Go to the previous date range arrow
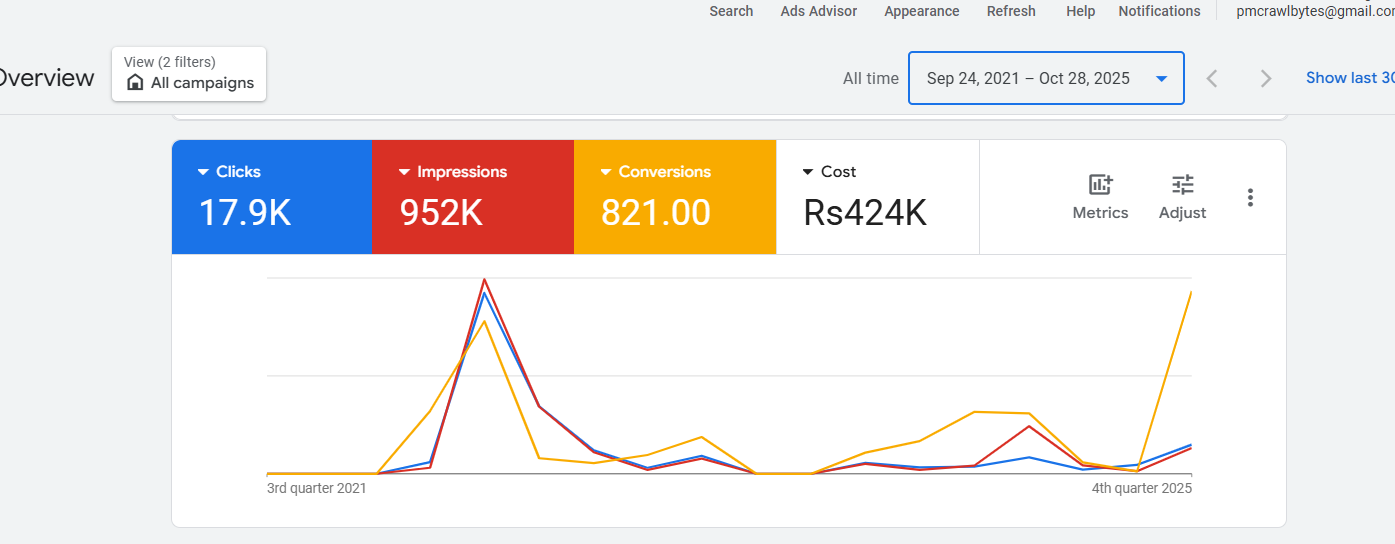 [1212, 78]
